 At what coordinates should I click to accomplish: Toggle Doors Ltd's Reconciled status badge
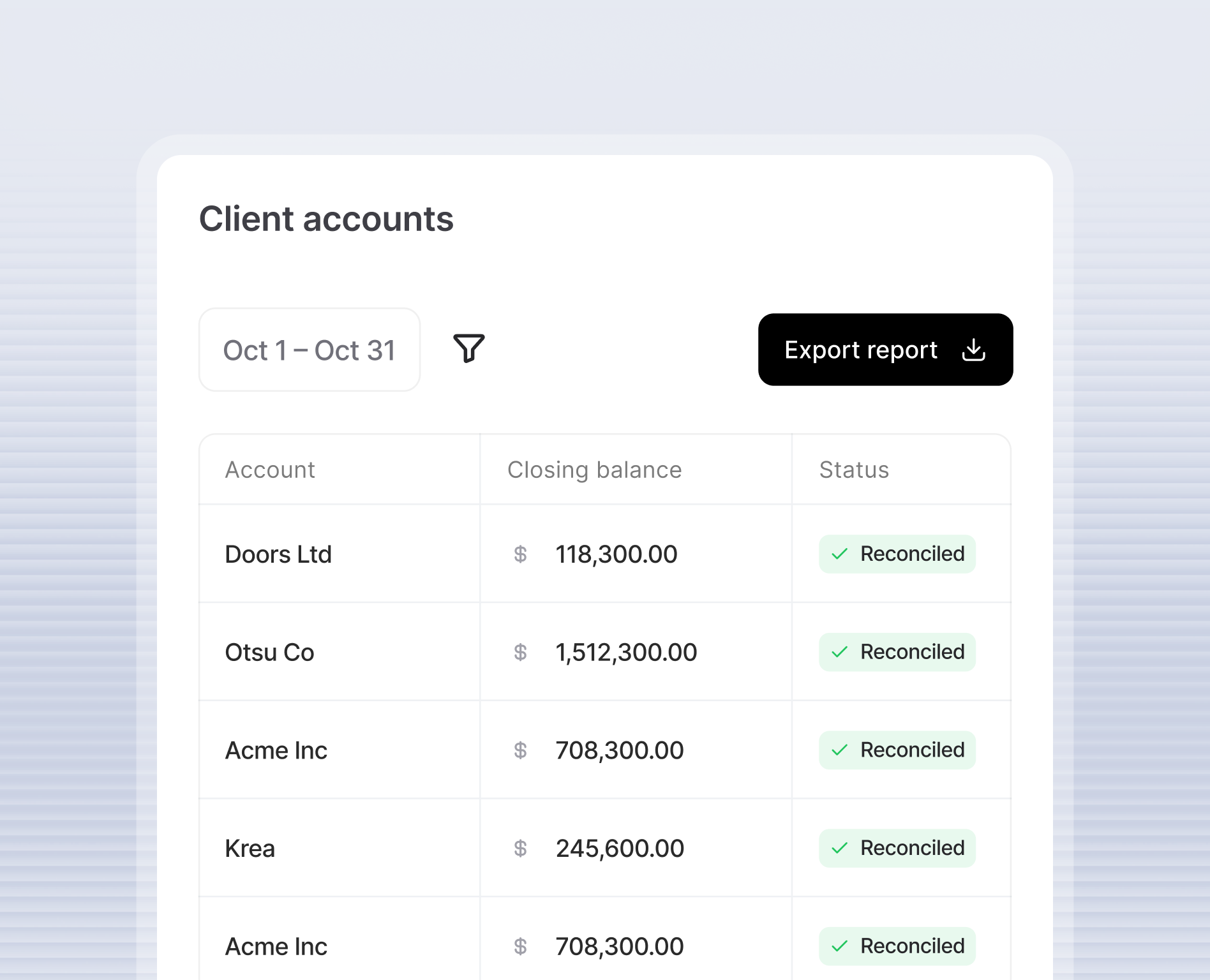(897, 554)
